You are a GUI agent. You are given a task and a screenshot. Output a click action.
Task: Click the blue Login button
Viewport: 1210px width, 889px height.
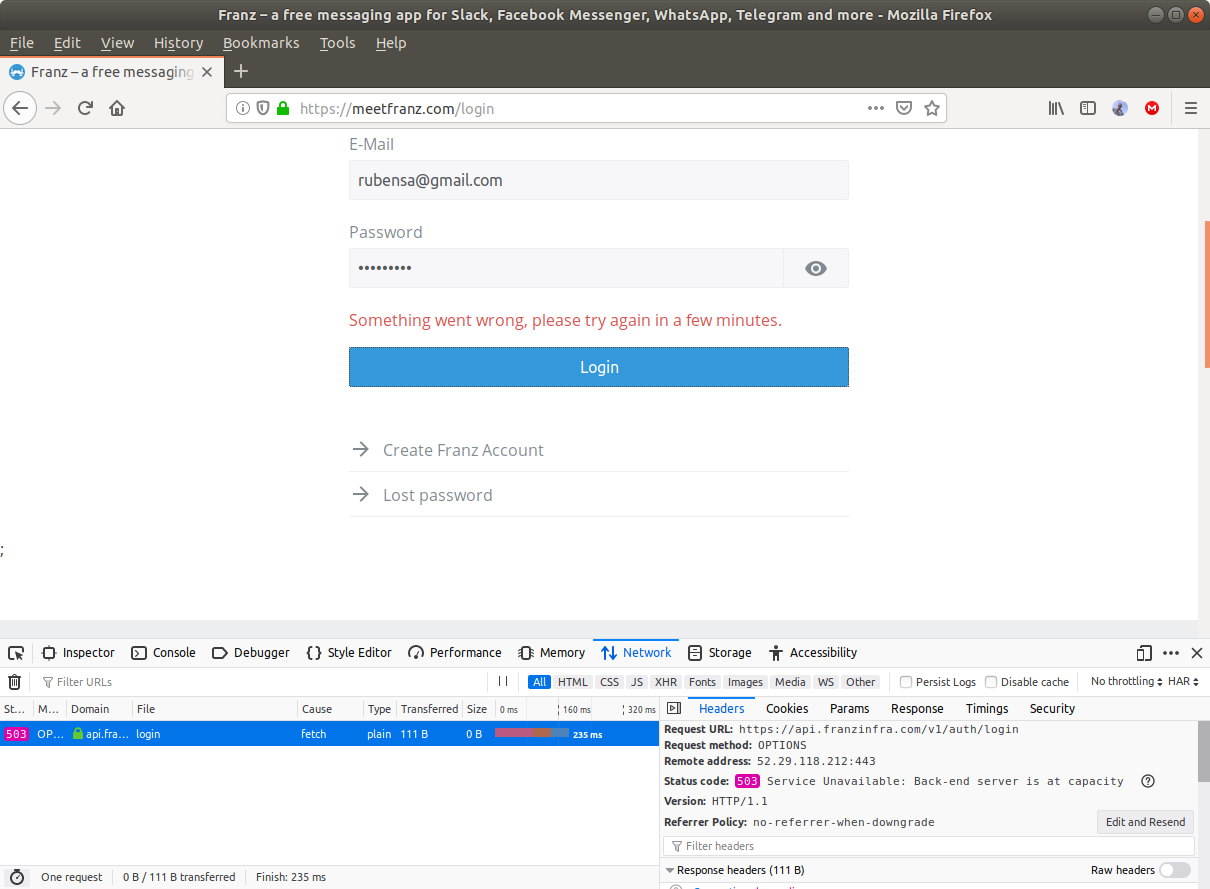pyautogui.click(x=599, y=367)
